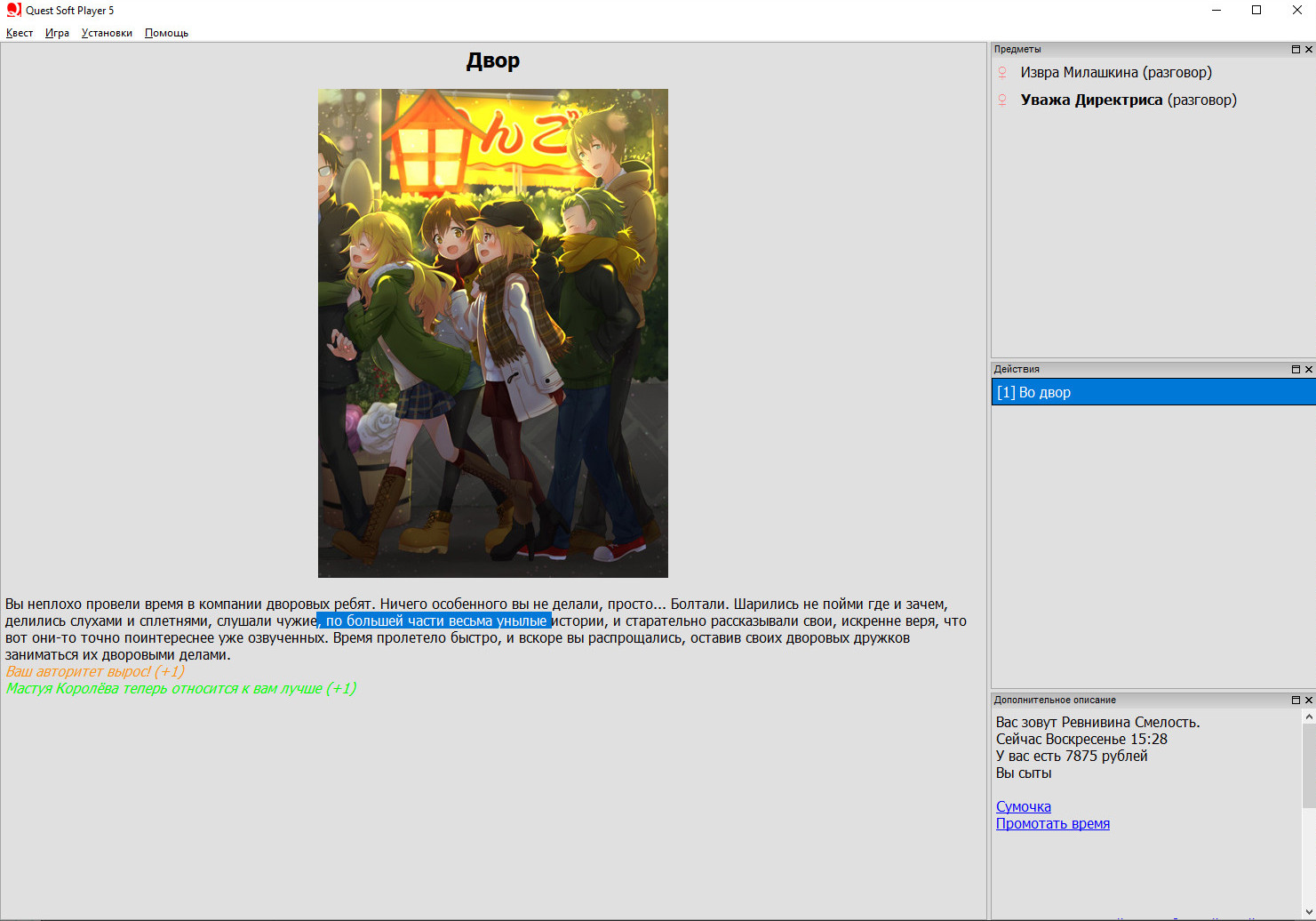Close the Quest Soft Player window
The image size is (1316, 921).
pyautogui.click(x=1296, y=11)
